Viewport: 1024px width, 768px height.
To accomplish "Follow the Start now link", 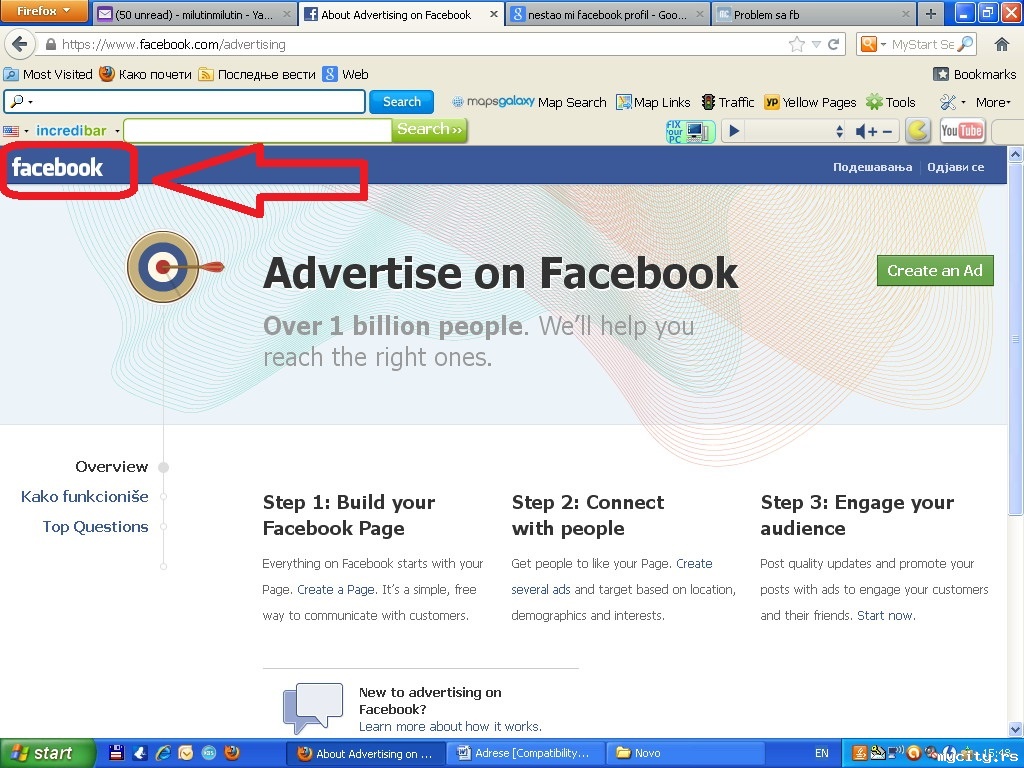I will 885,616.
